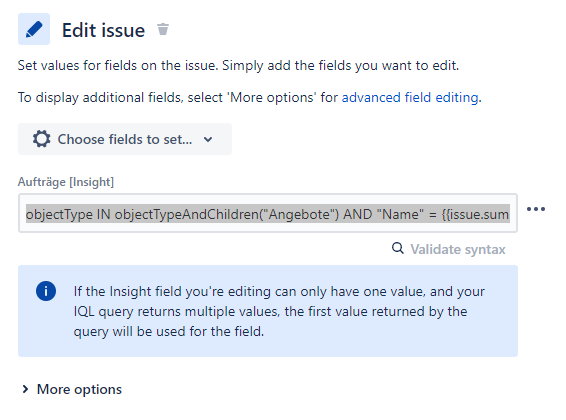Focus the objectType IQL query input field

pyautogui.click(x=268, y=213)
